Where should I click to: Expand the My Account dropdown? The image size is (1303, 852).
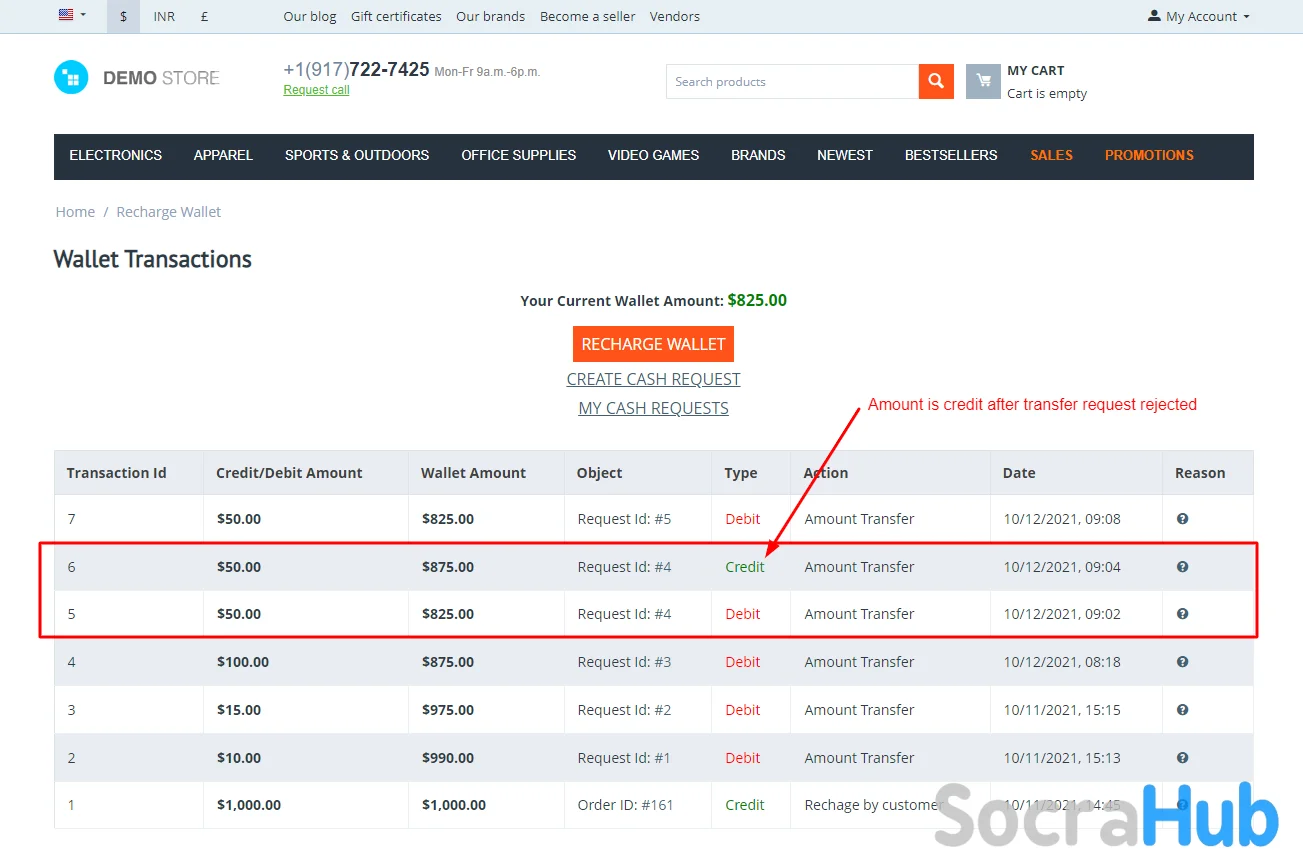[x=1199, y=17]
